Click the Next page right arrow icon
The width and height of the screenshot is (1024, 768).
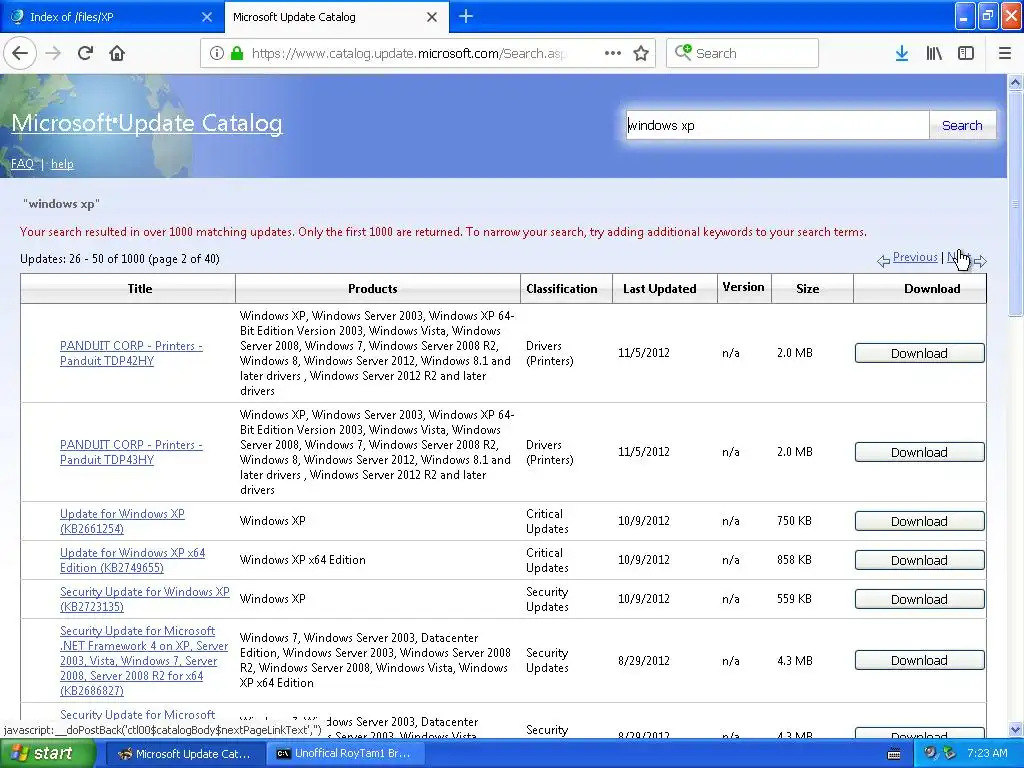[x=980, y=261]
